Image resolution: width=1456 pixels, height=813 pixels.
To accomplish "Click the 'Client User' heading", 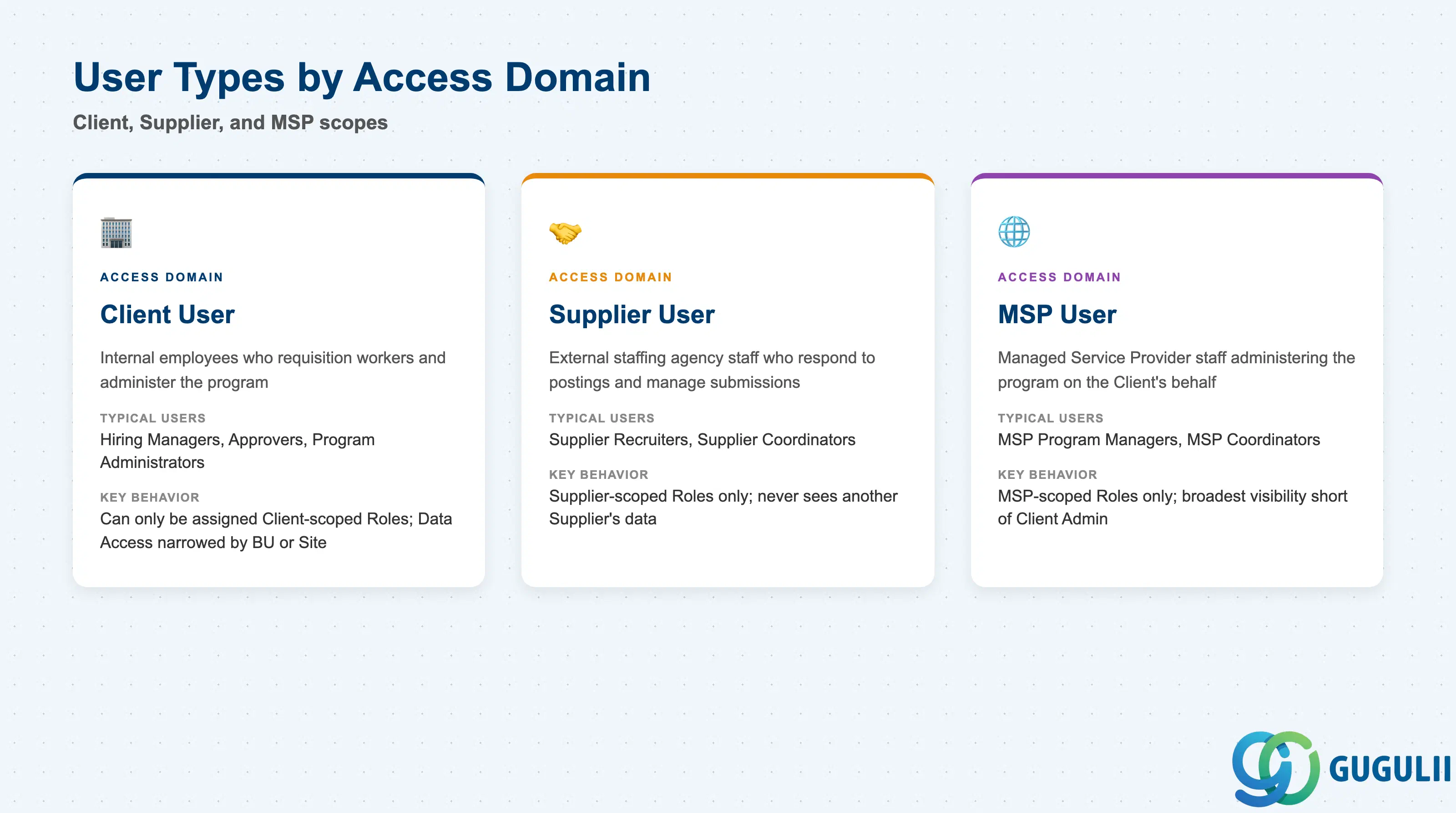I will point(167,315).
